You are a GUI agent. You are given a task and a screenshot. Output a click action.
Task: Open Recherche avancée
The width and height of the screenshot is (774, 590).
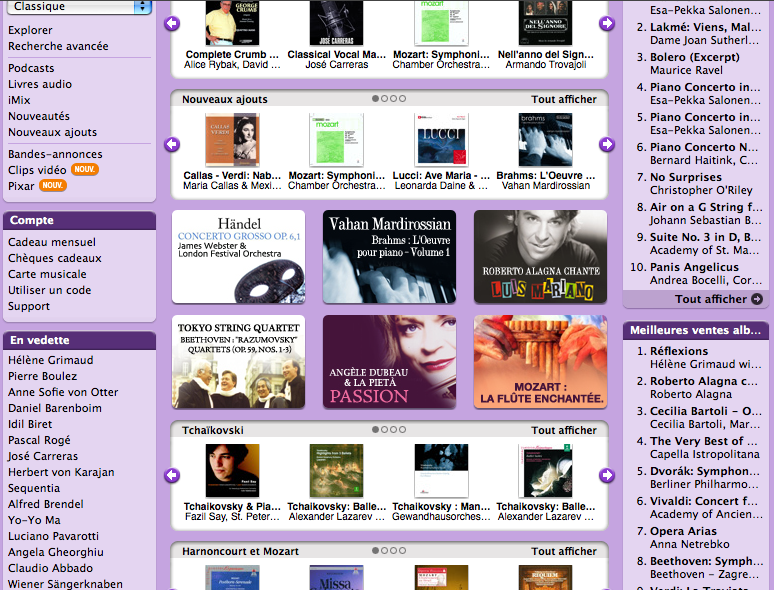[x=58, y=46]
